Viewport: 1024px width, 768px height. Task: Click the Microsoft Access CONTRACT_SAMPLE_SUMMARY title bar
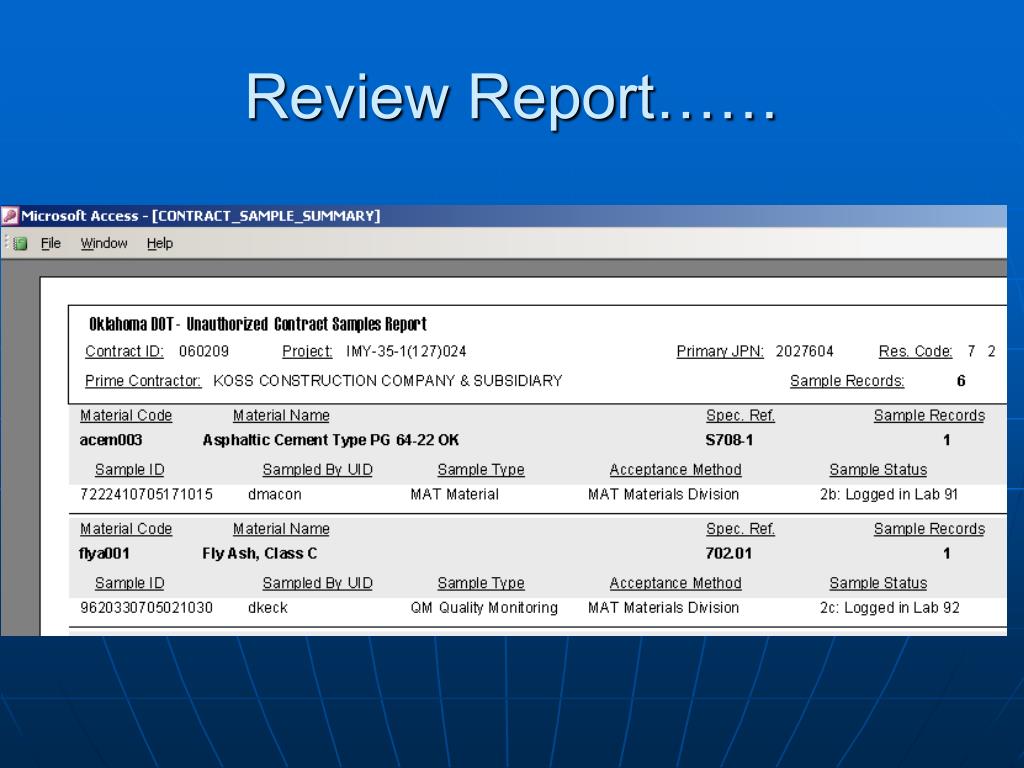(x=504, y=216)
